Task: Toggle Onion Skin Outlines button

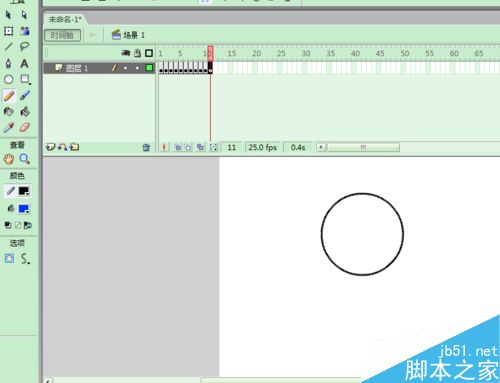Action: coord(188,147)
